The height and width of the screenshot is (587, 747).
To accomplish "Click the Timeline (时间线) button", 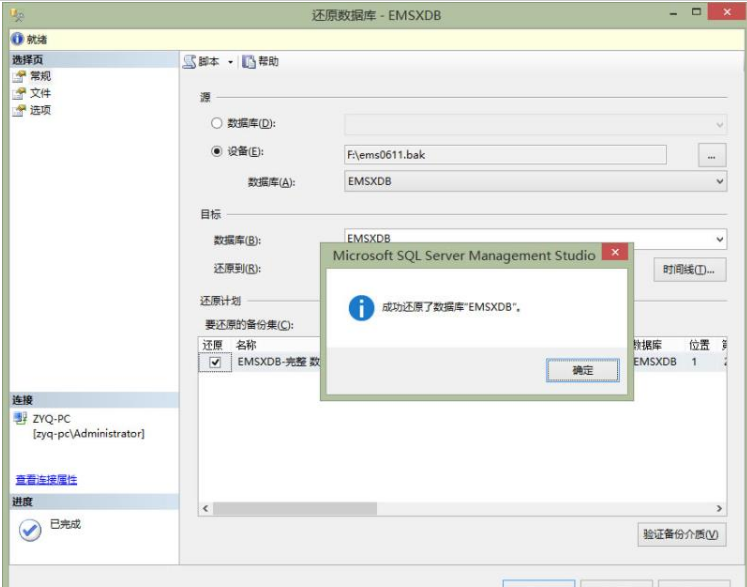I will (x=689, y=270).
